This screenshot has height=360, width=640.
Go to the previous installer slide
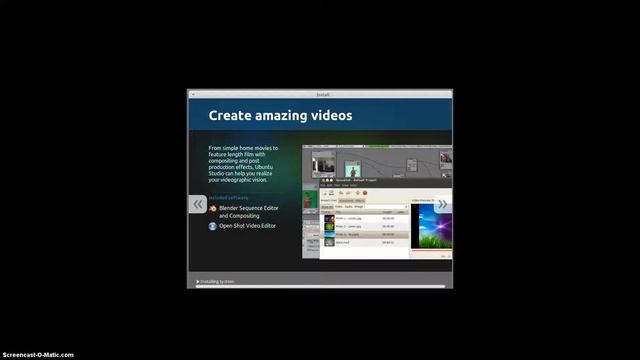[x=198, y=204]
